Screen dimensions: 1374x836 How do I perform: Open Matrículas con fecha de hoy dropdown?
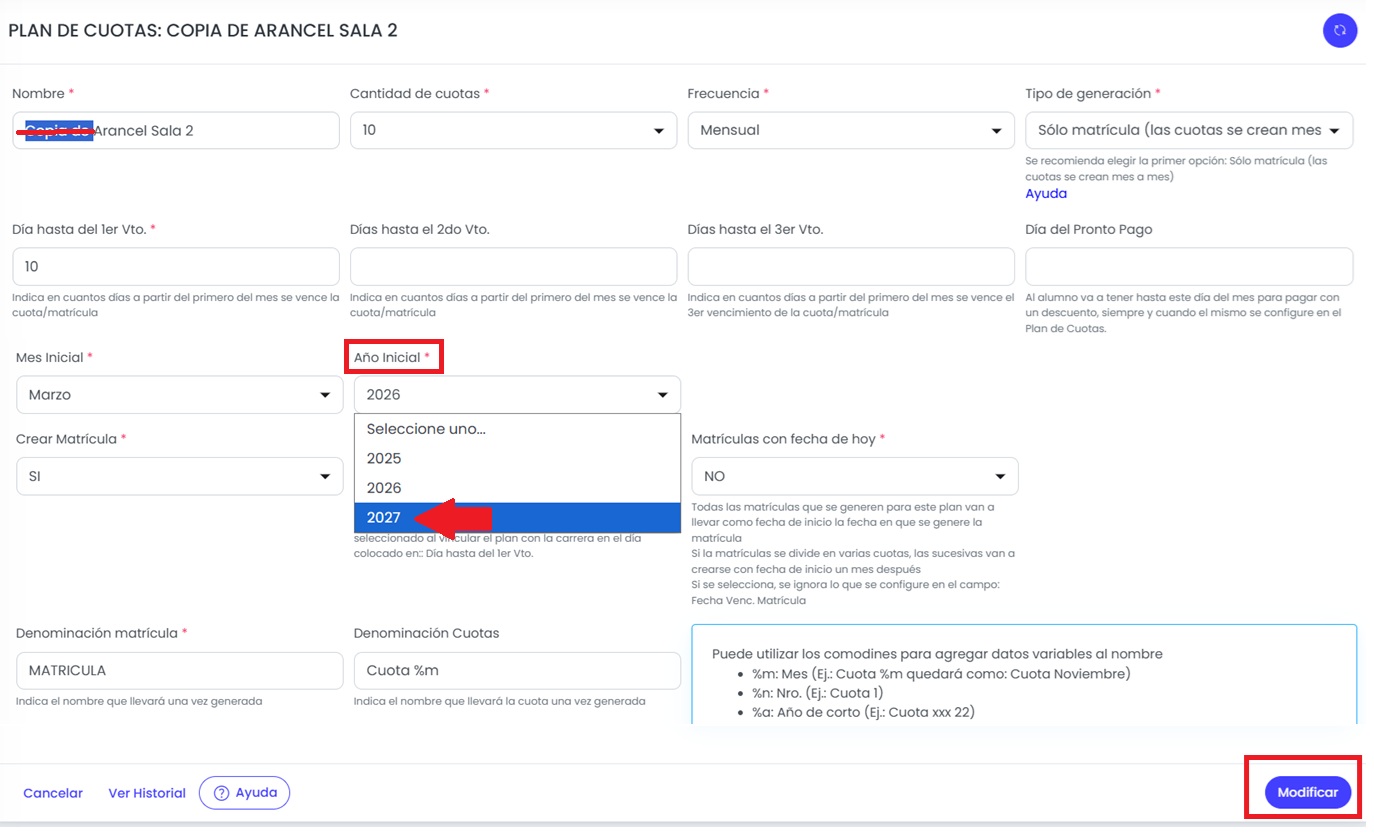855,477
